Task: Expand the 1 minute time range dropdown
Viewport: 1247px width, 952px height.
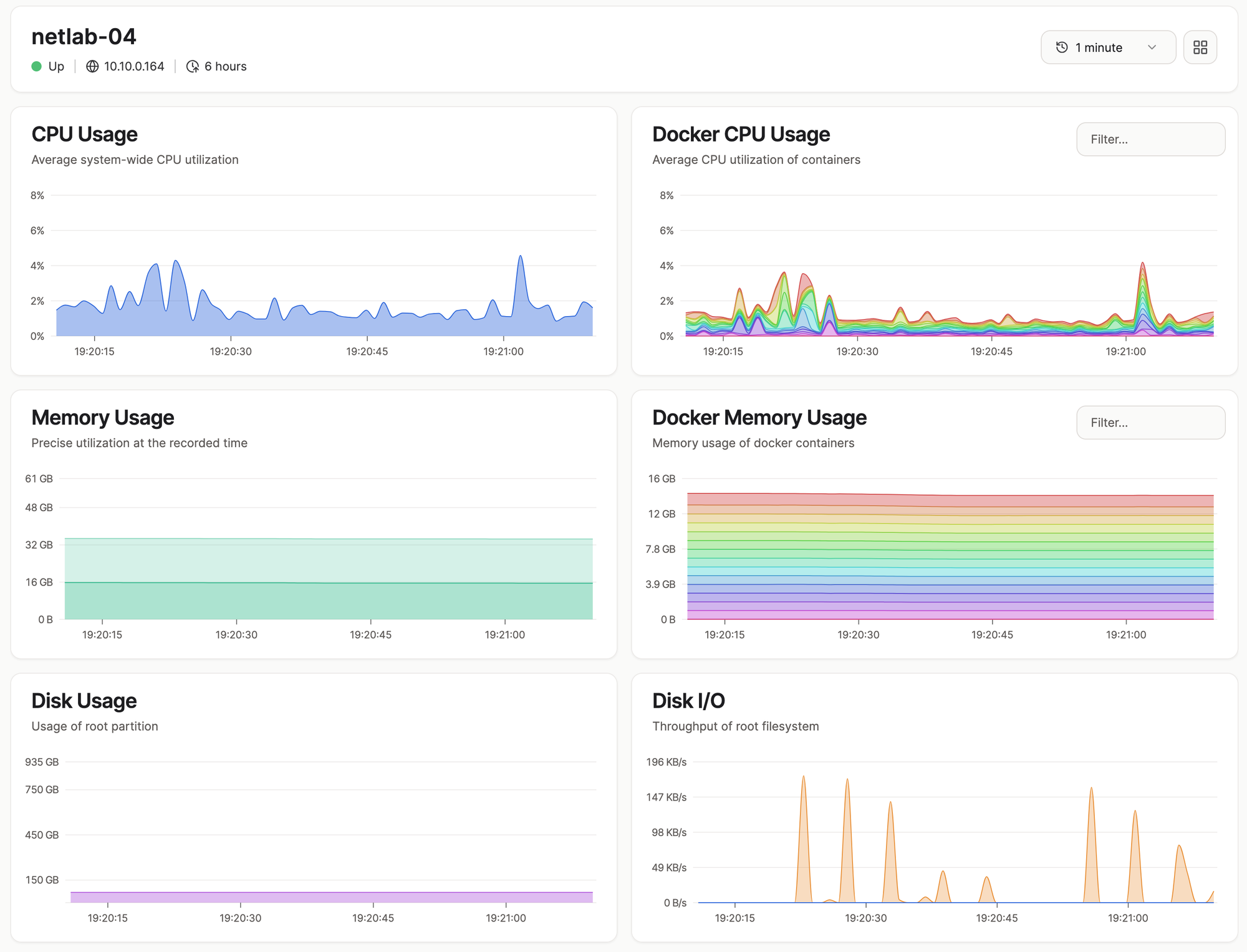Action: pyautogui.click(x=1108, y=47)
